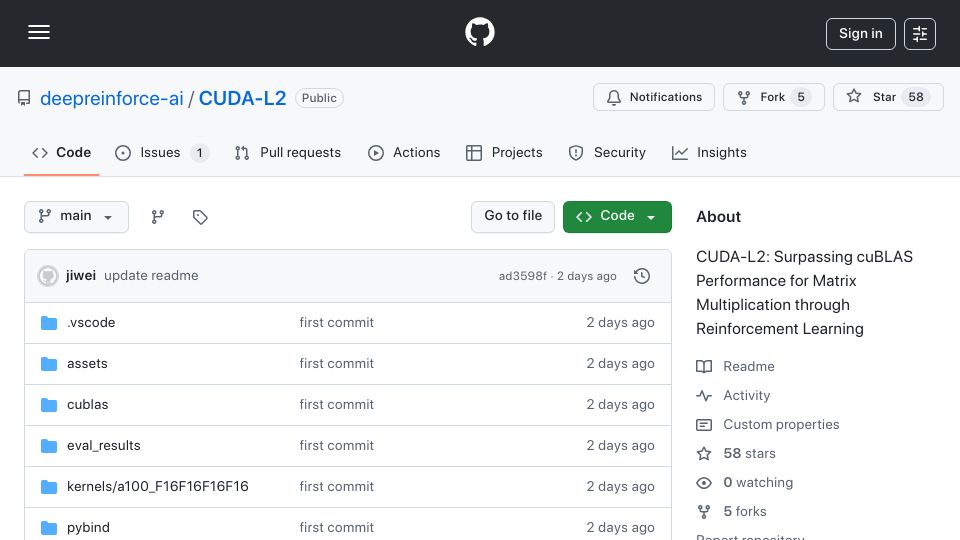The width and height of the screenshot is (960, 540).
Task: Star the CUDA-L2 repository
Action: tap(888, 97)
